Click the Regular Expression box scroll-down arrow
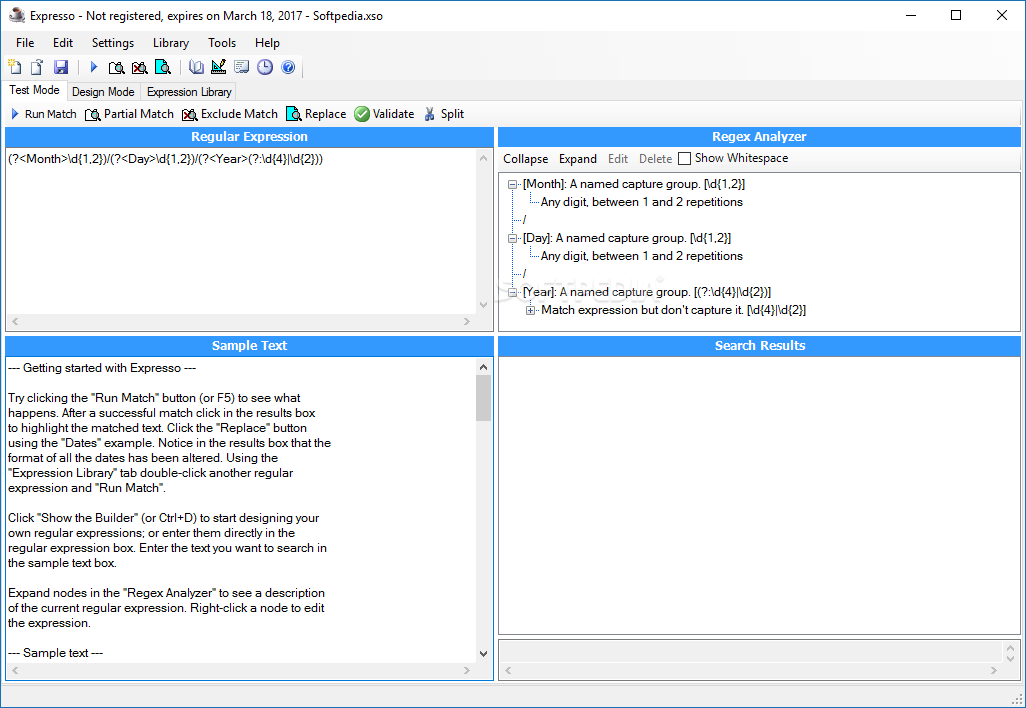The width and height of the screenshot is (1026, 708). [x=484, y=305]
